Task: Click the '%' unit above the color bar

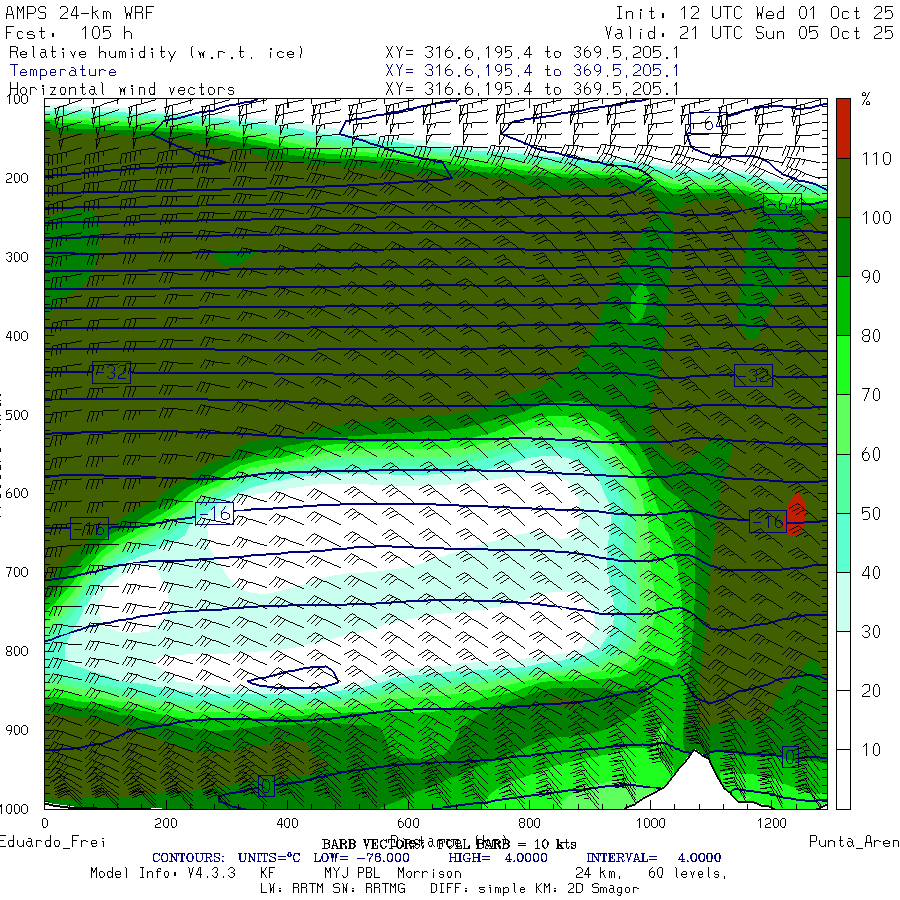Action: click(866, 99)
